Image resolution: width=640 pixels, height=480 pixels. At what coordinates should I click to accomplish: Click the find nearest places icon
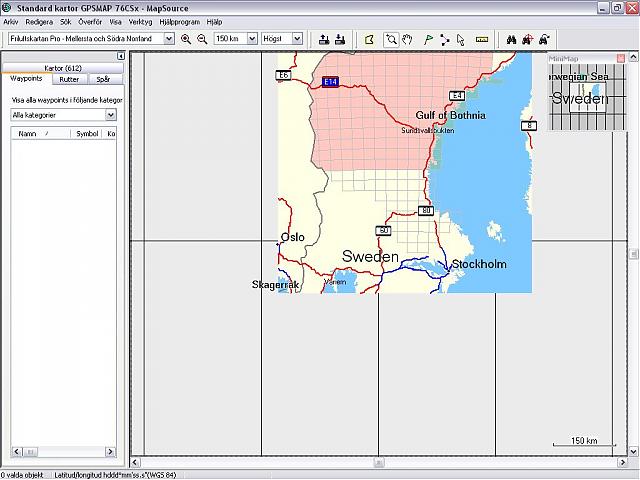tap(527, 40)
